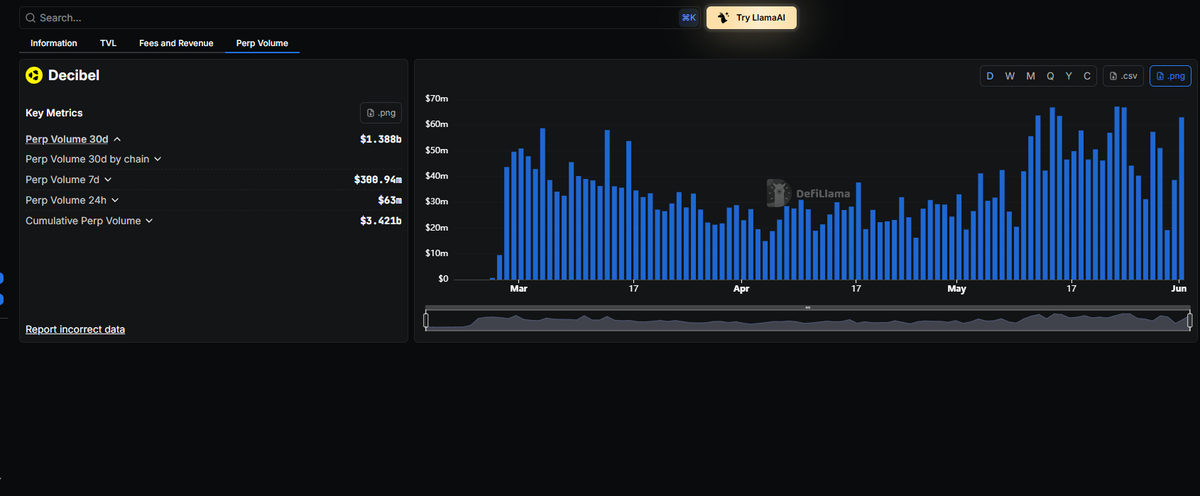Click the Key Metrics heading

pos(54,113)
